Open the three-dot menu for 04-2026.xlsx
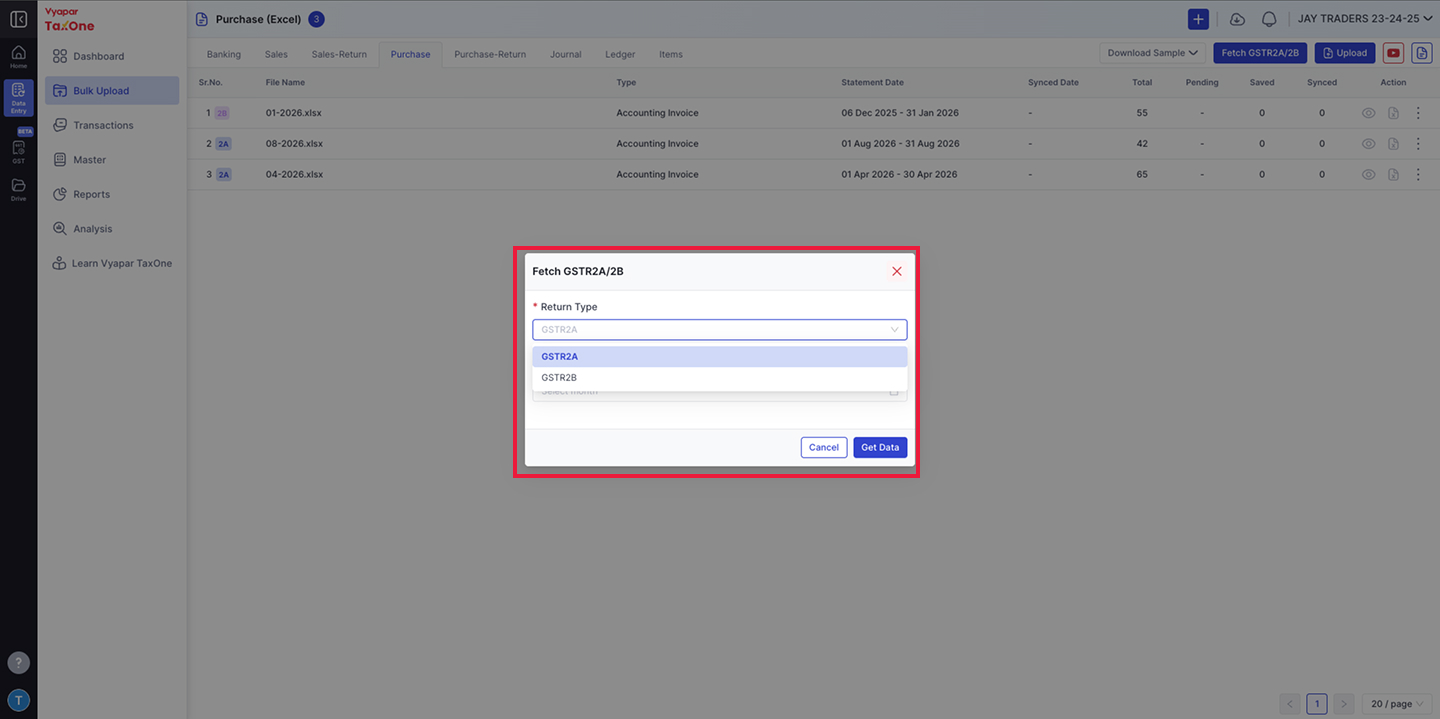The width and height of the screenshot is (1440, 719). 1417,174
